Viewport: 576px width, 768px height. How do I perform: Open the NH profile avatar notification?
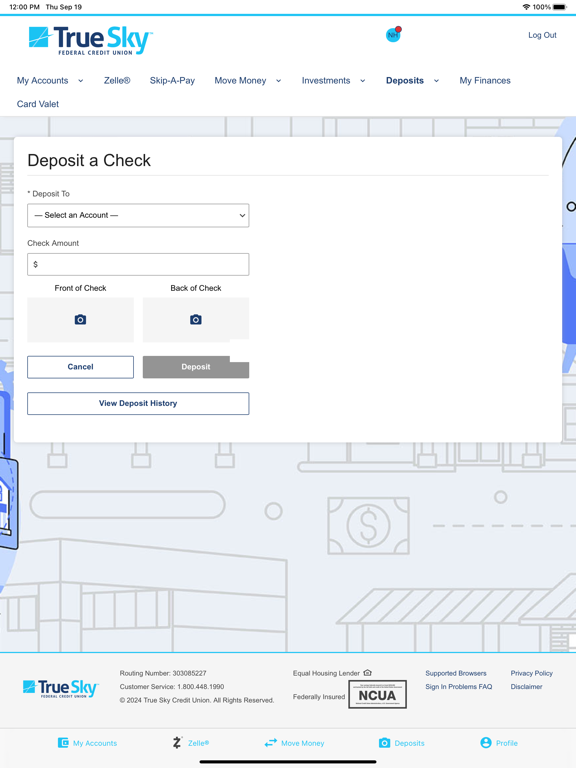[x=393, y=35]
